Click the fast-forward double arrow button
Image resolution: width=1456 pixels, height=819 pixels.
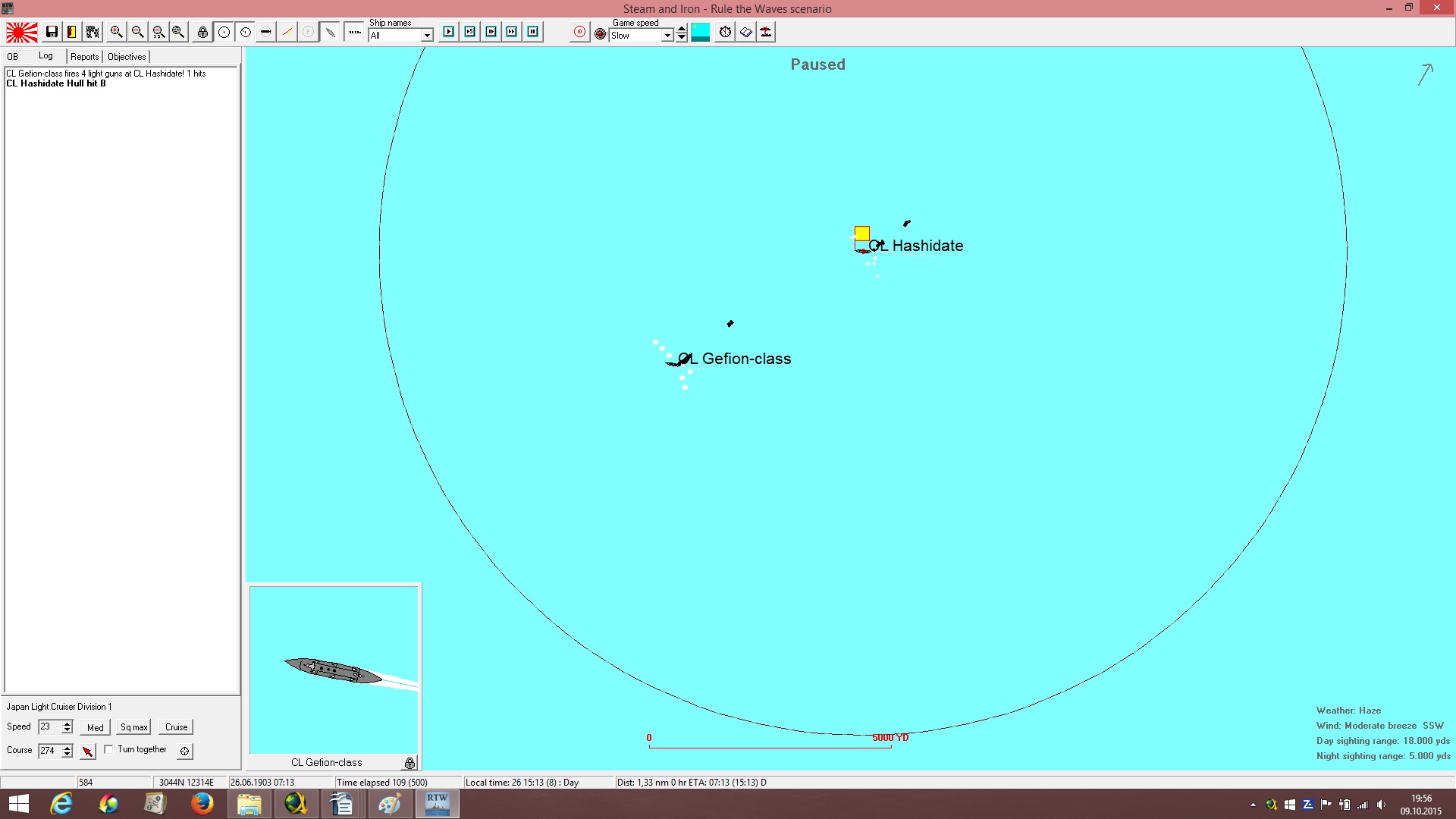click(512, 32)
